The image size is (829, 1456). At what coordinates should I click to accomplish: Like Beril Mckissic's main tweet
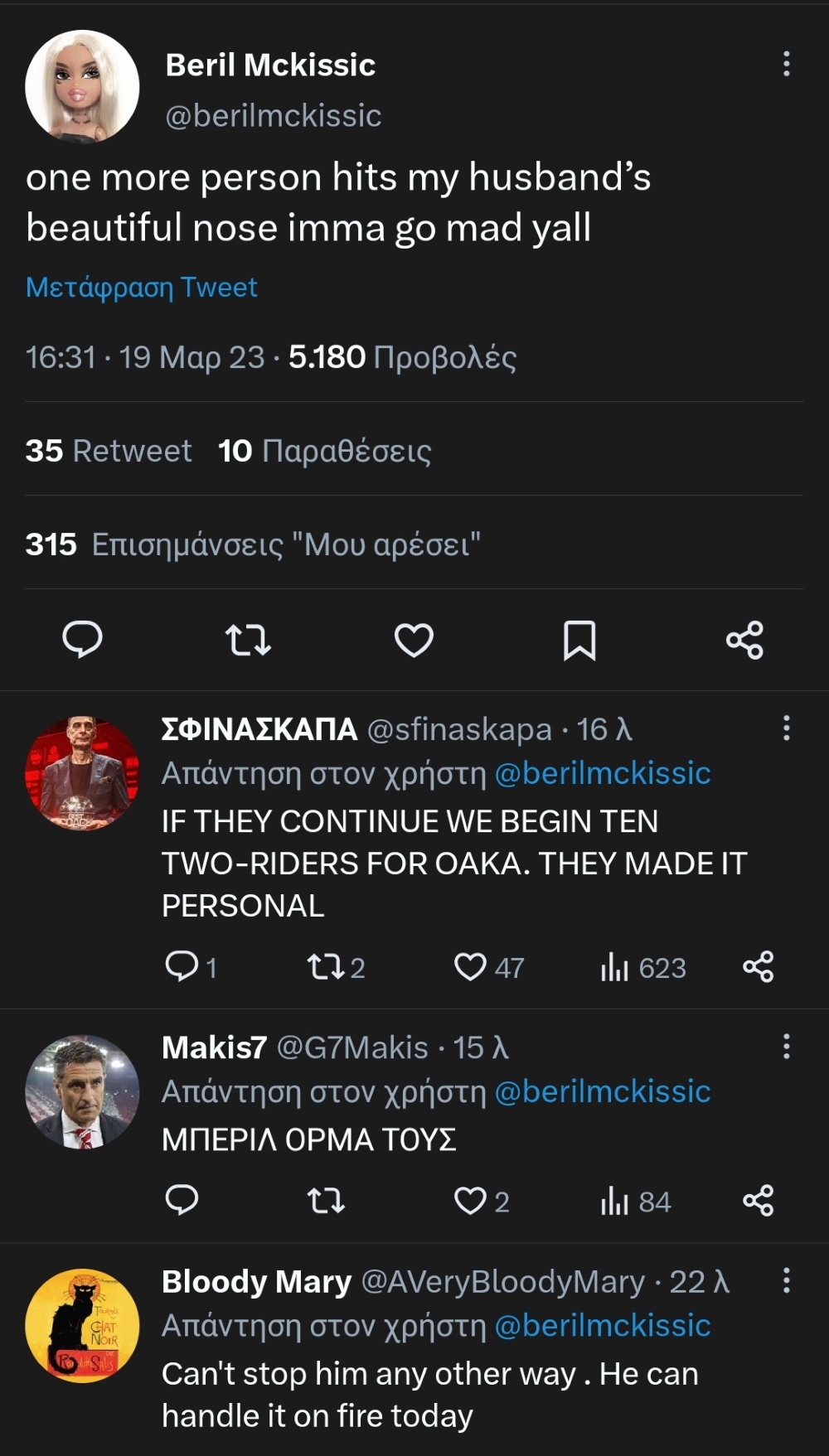[414, 640]
